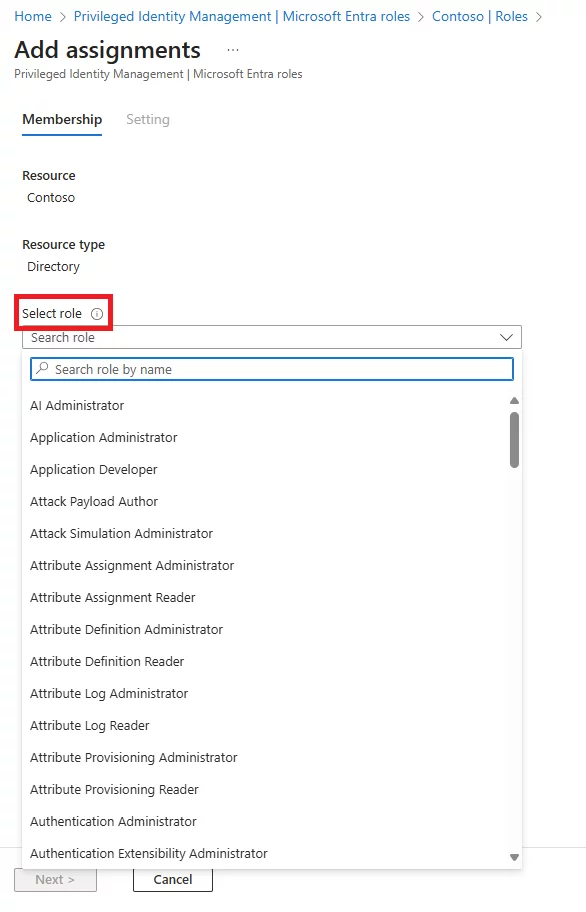Screen dimensions: 586x912
Task: Open the ellipsis menu next to Add assignments
Action: pyautogui.click(x=230, y=49)
